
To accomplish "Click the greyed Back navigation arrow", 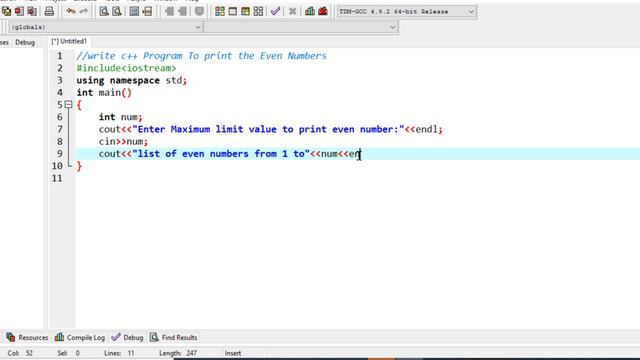I will point(169,11).
